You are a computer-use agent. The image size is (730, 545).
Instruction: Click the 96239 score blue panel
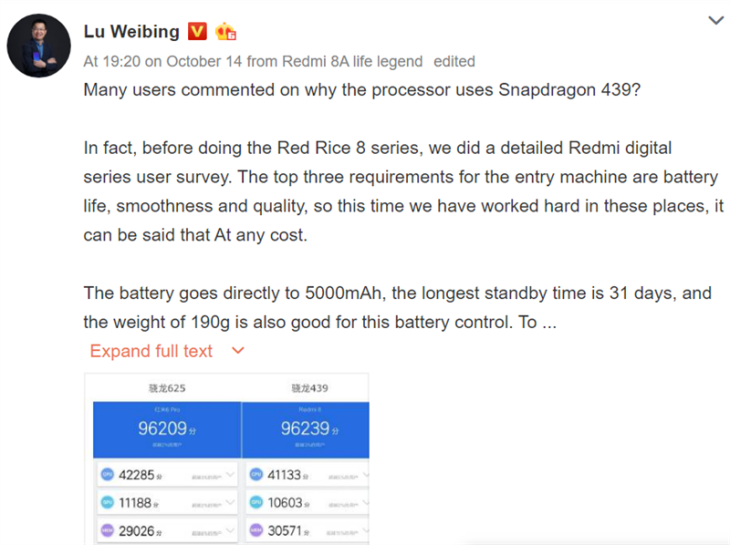(305, 430)
